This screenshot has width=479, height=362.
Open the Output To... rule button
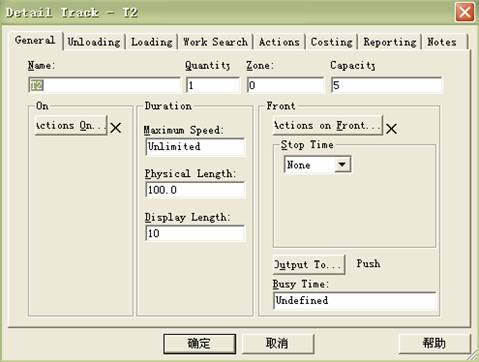(309, 265)
